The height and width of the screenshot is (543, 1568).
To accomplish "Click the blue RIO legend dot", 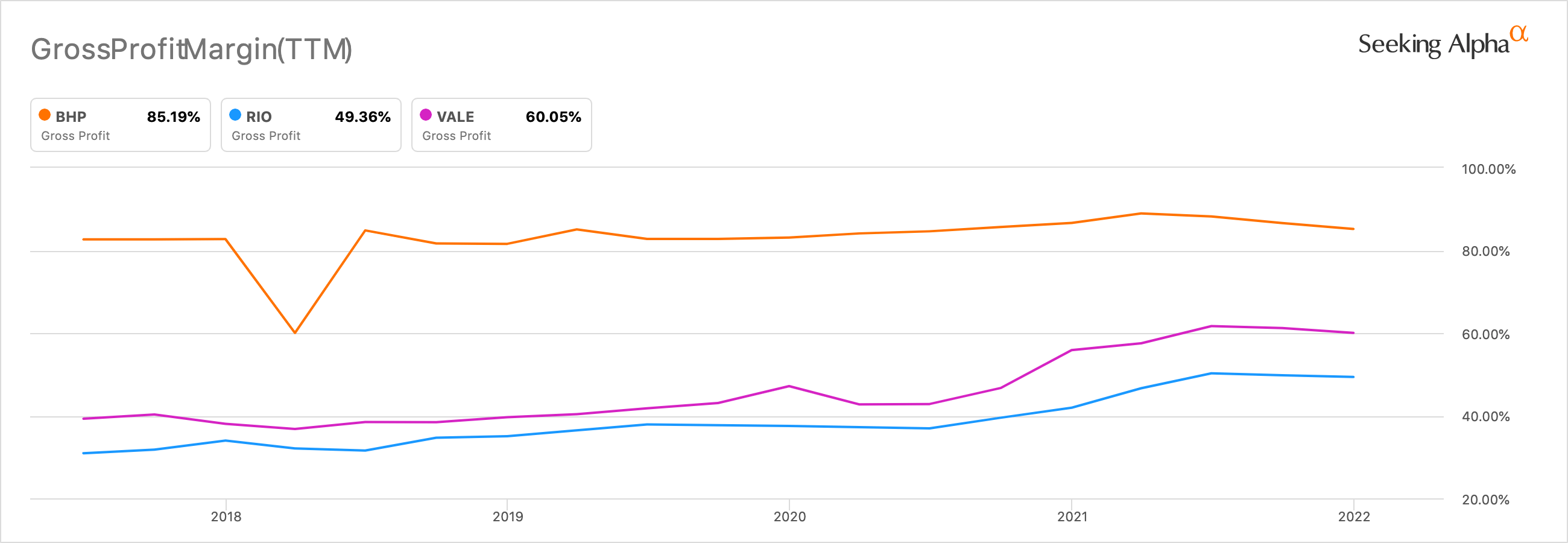I will 235,115.
